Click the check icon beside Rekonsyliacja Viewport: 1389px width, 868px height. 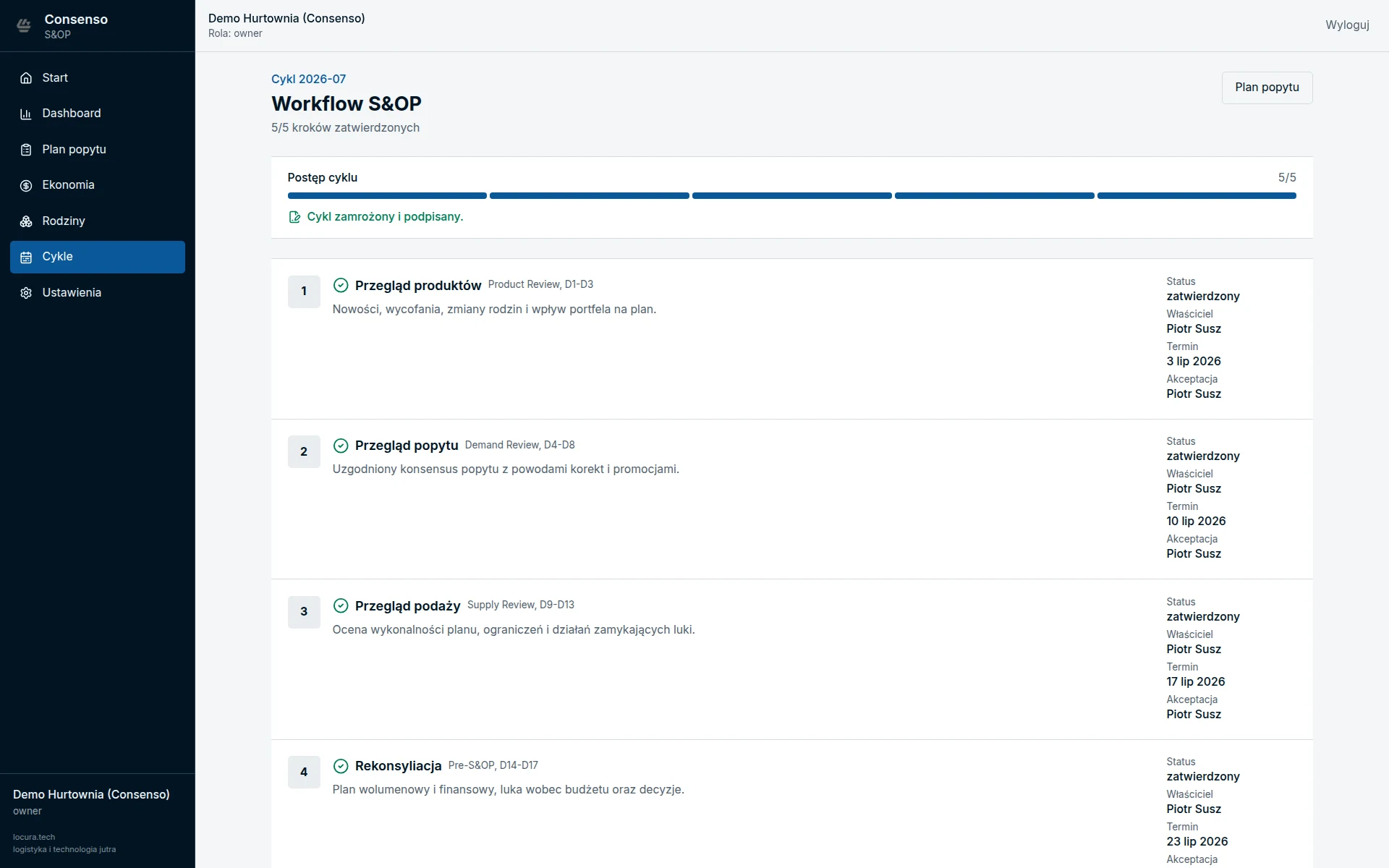pyautogui.click(x=341, y=766)
